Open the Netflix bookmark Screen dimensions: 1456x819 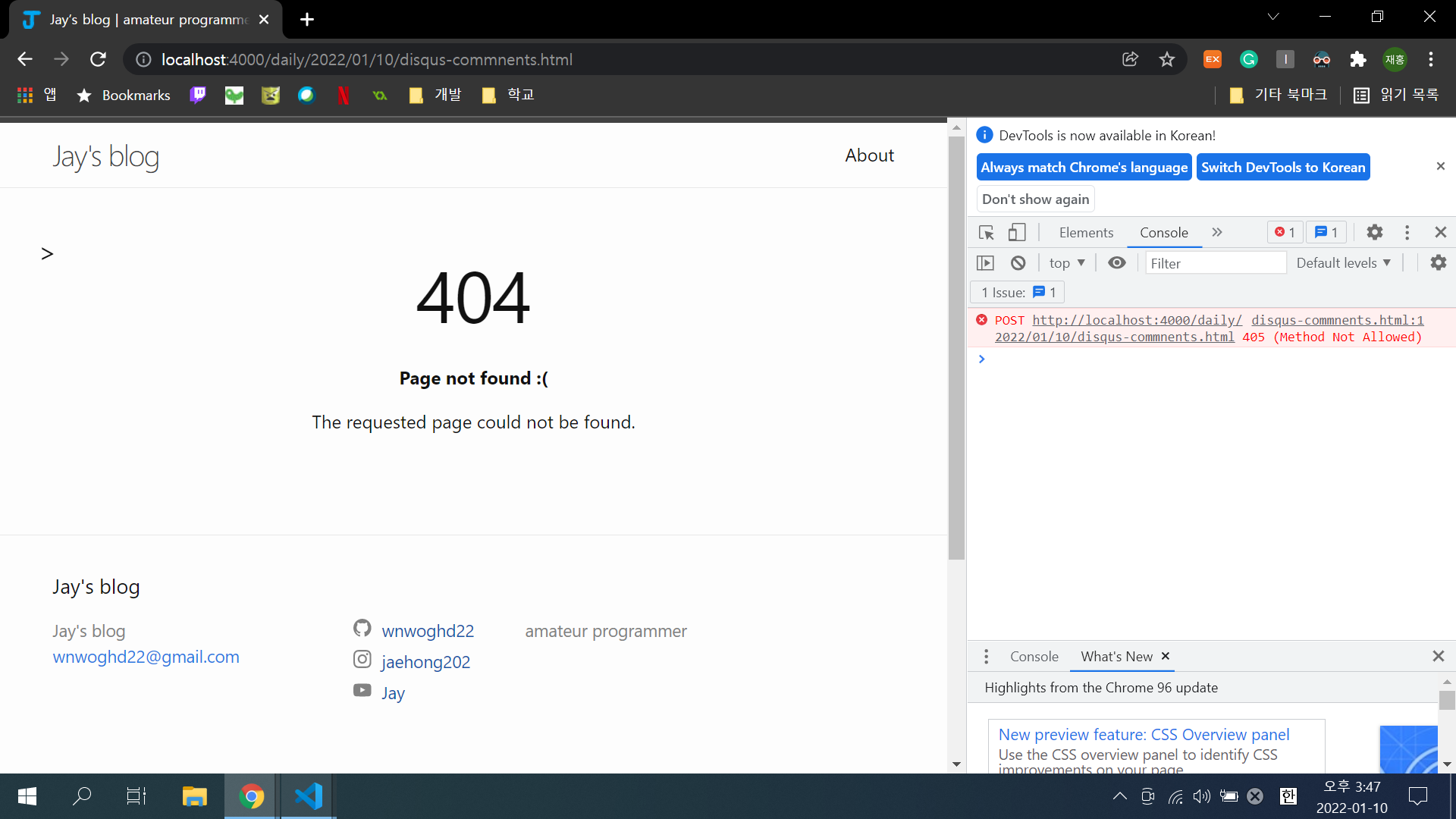point(344,95)
